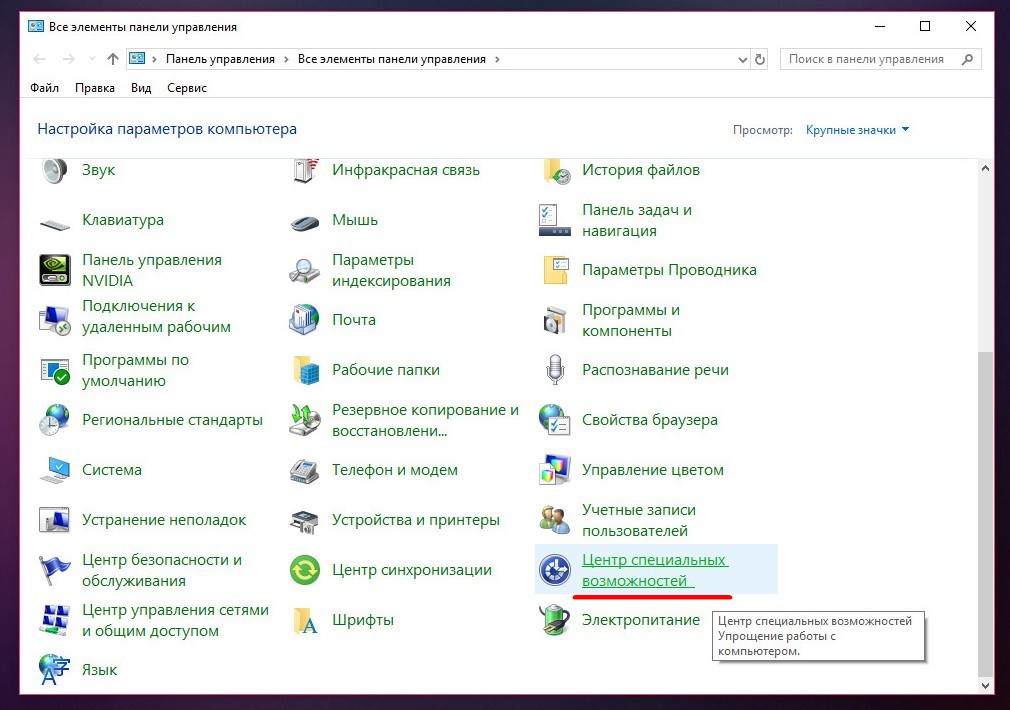Open the Крупные значки view dropdown
The image size is (1010, 710).
click(x=858, y=130)
